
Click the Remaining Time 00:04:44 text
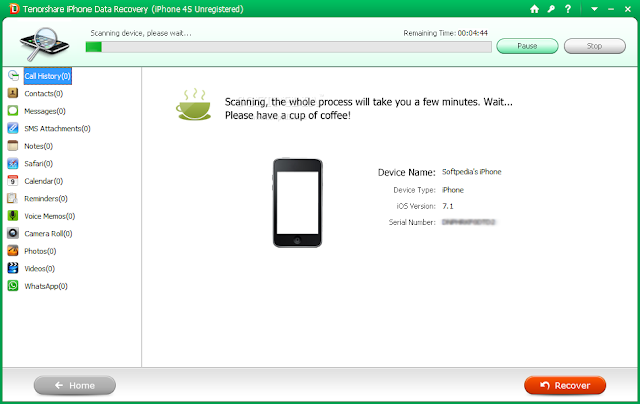(x=446, y=33)
